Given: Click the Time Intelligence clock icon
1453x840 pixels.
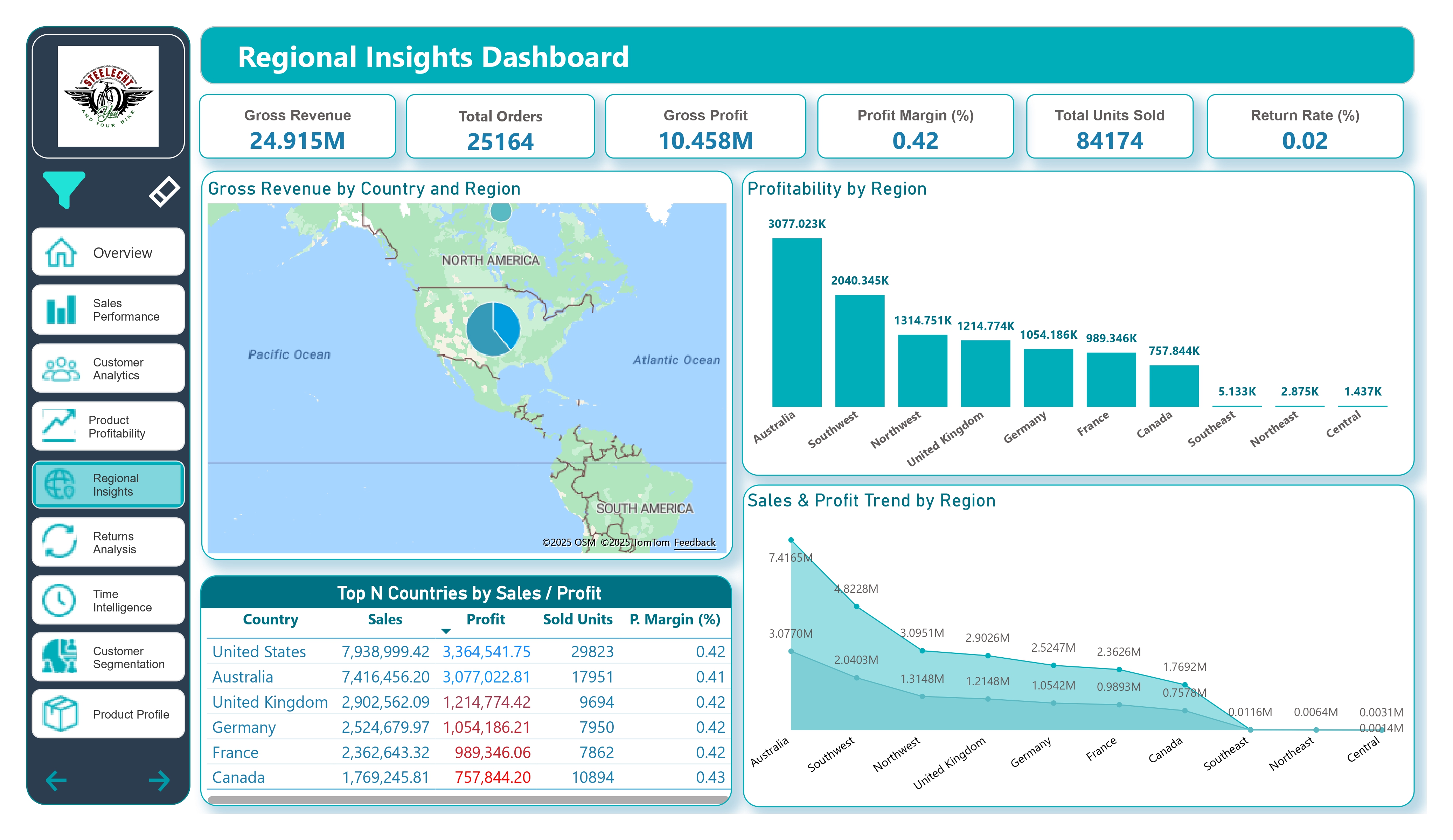Looking at the screenshot, I should coord(60,600).
